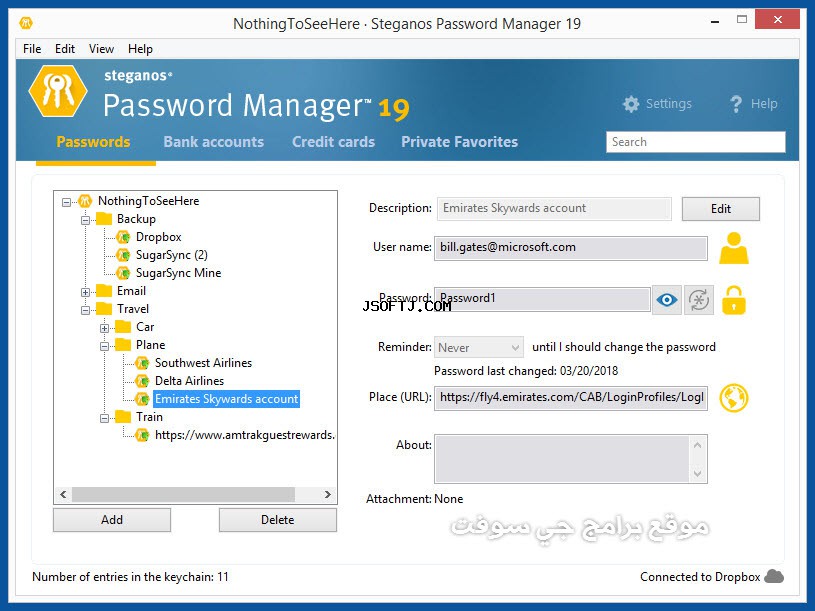815x611 pixels.
Task: Select the Delta Airlines entry
Action: click(x=189, y=381)
